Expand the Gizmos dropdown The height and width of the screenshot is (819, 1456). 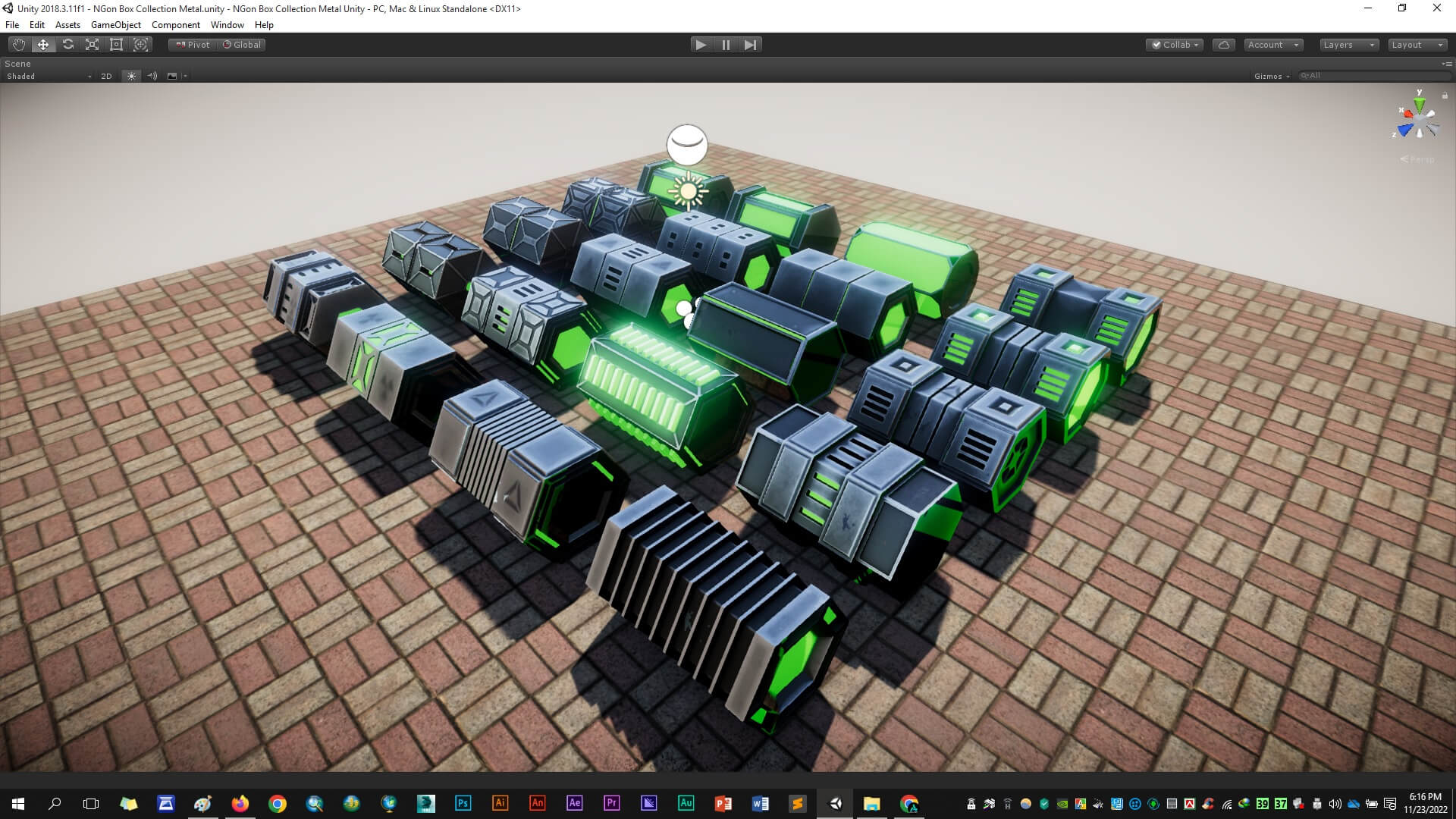(1272, 76)
